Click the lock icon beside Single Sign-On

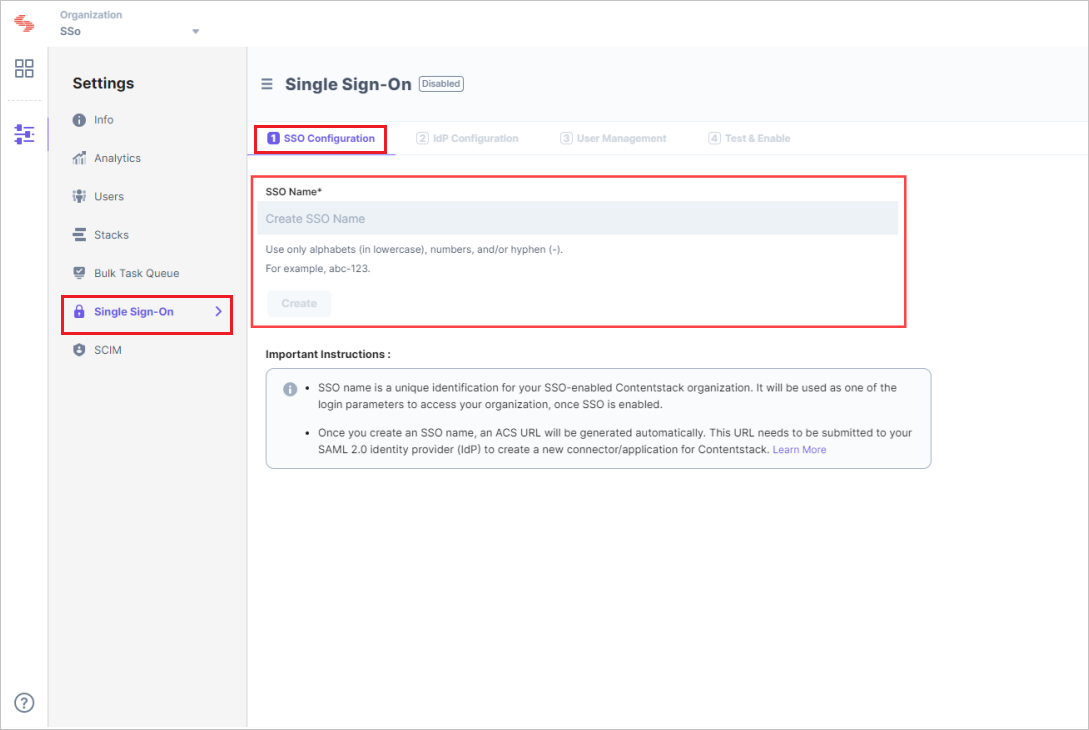pyautogui.click(x=80, y=311)
